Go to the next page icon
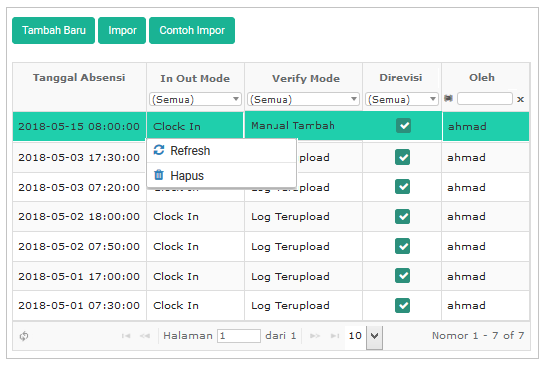Screen dimensions: 547x365 coord(315,336)
